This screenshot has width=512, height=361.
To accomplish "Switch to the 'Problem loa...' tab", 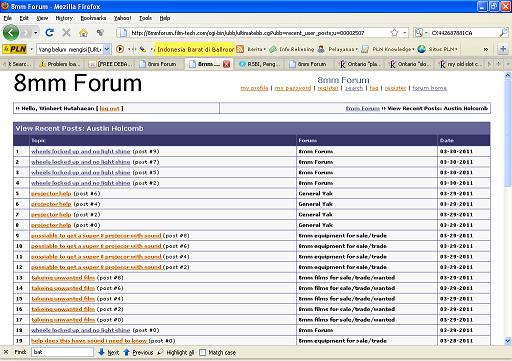I will point(61,64).
